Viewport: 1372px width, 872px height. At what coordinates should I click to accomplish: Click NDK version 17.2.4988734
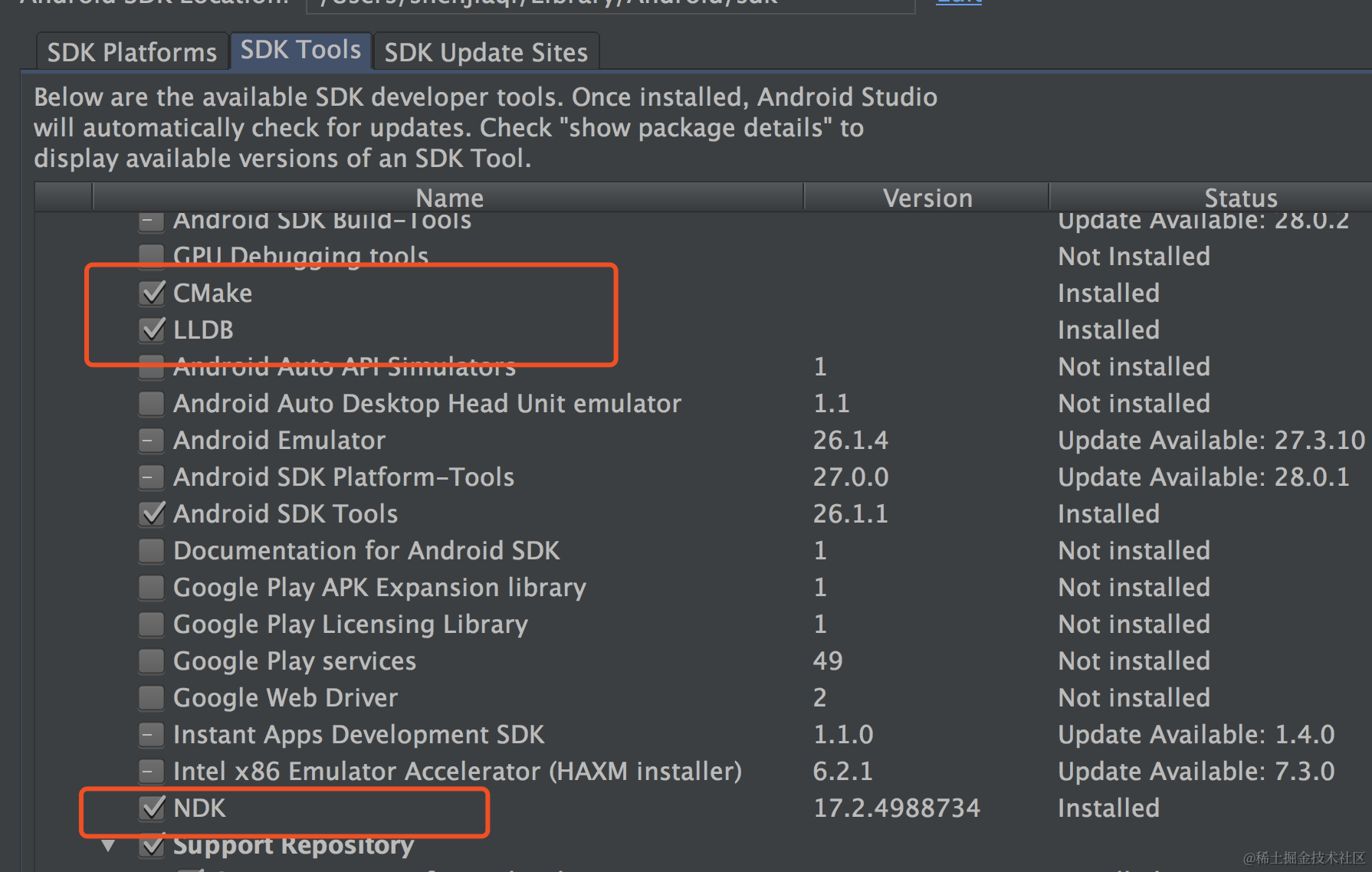point(896,808)
